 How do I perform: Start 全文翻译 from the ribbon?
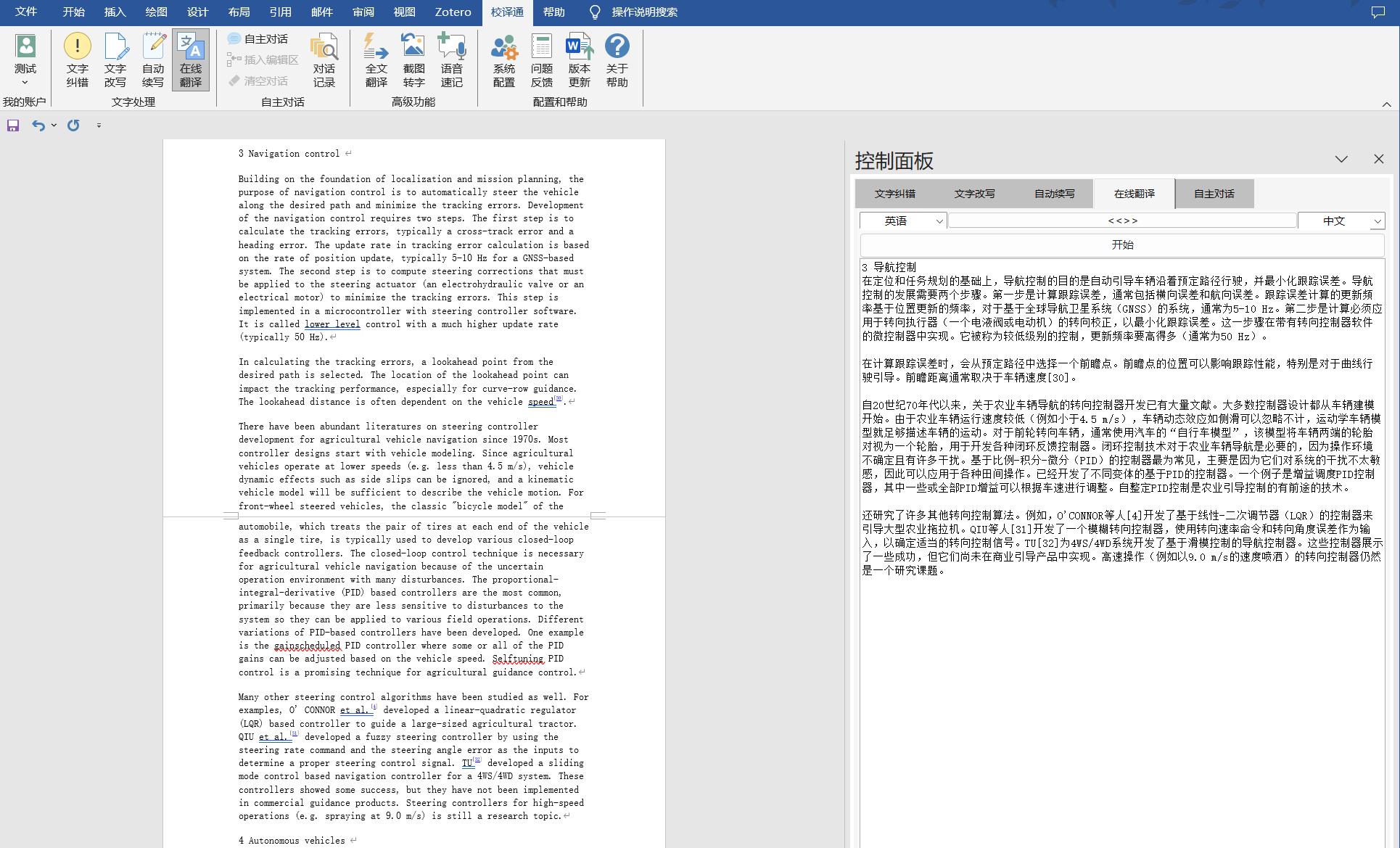[376, 60]
